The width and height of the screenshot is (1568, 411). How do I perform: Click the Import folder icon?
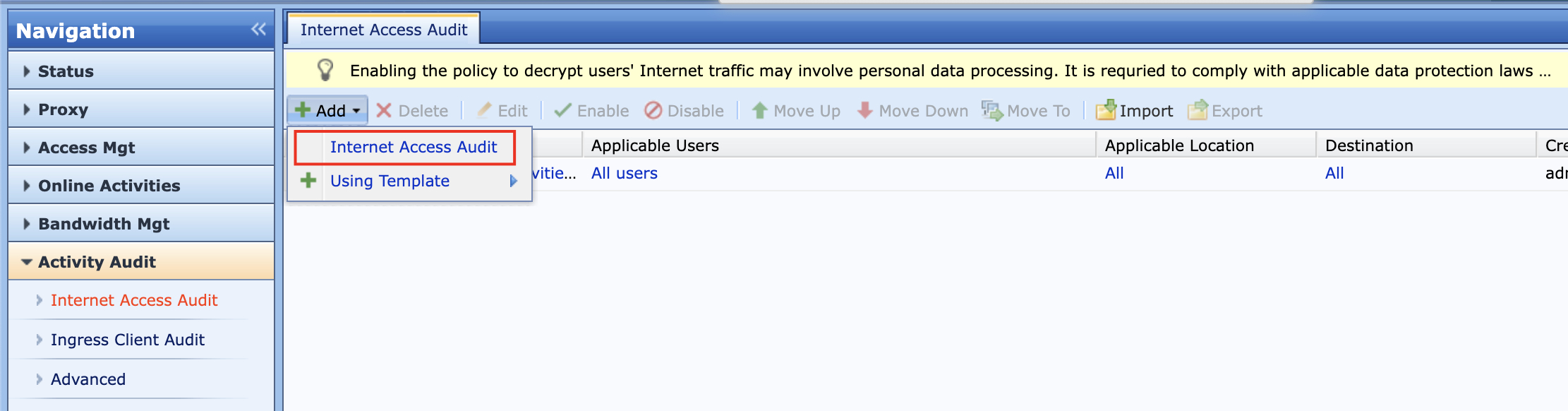(x=1105, y=111)
